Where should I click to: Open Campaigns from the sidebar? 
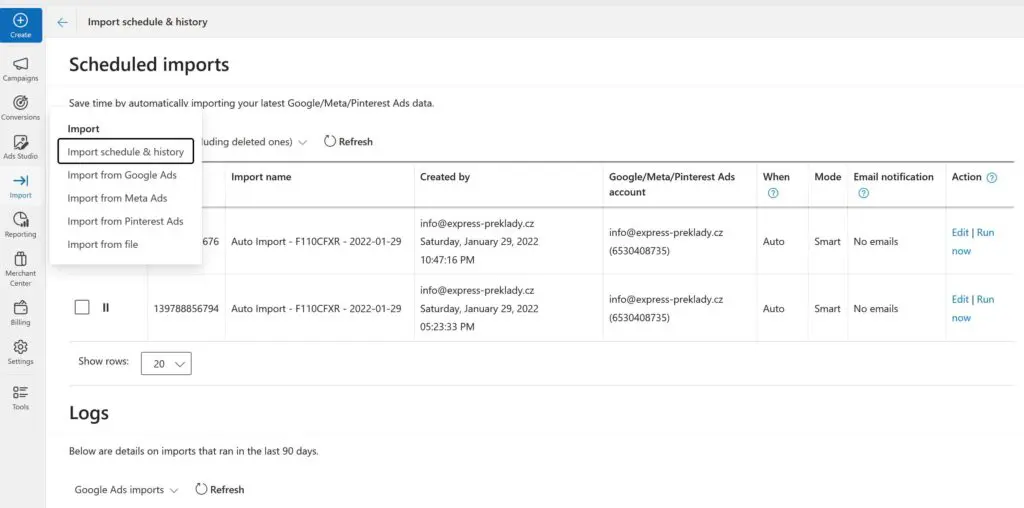(x=20, y=68)
